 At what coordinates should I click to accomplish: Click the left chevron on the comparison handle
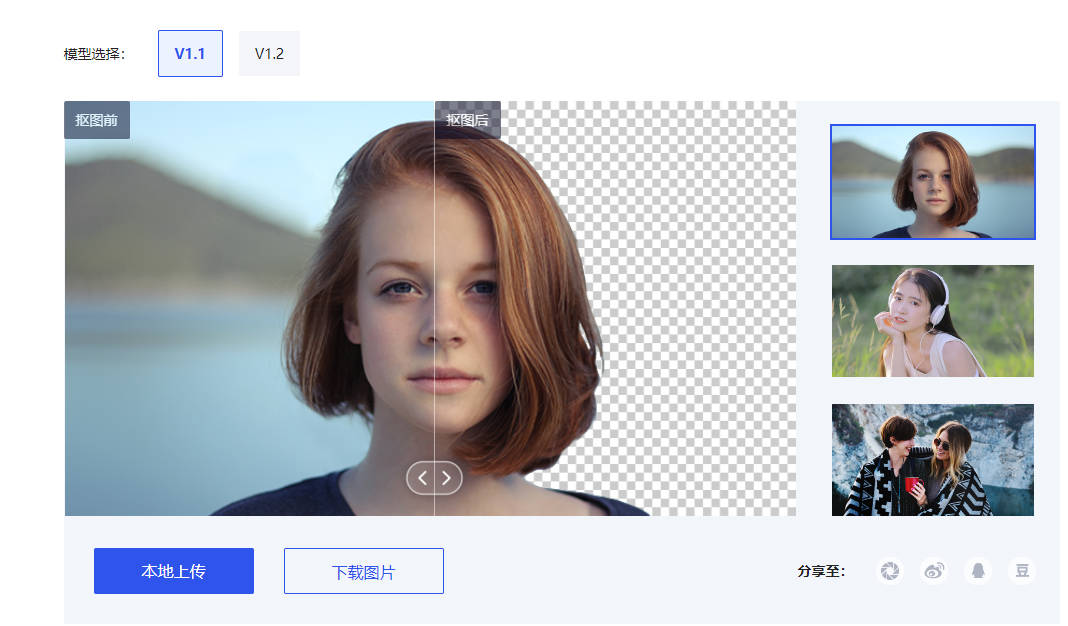tap(422, 478)
